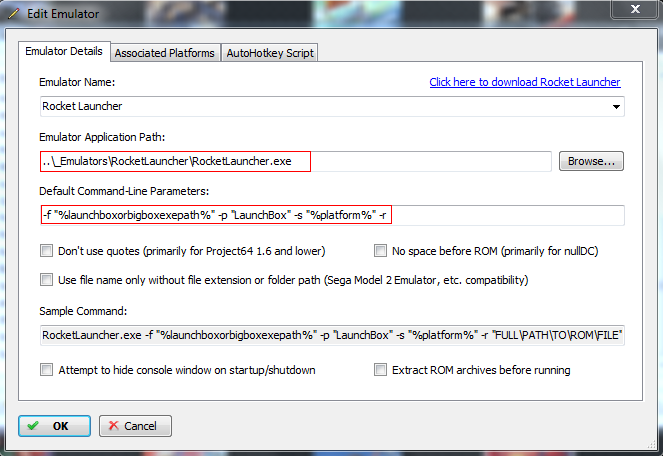Click the Sample Command text field
Viewport: 663px width, 456px height.
tap(332, 335)
